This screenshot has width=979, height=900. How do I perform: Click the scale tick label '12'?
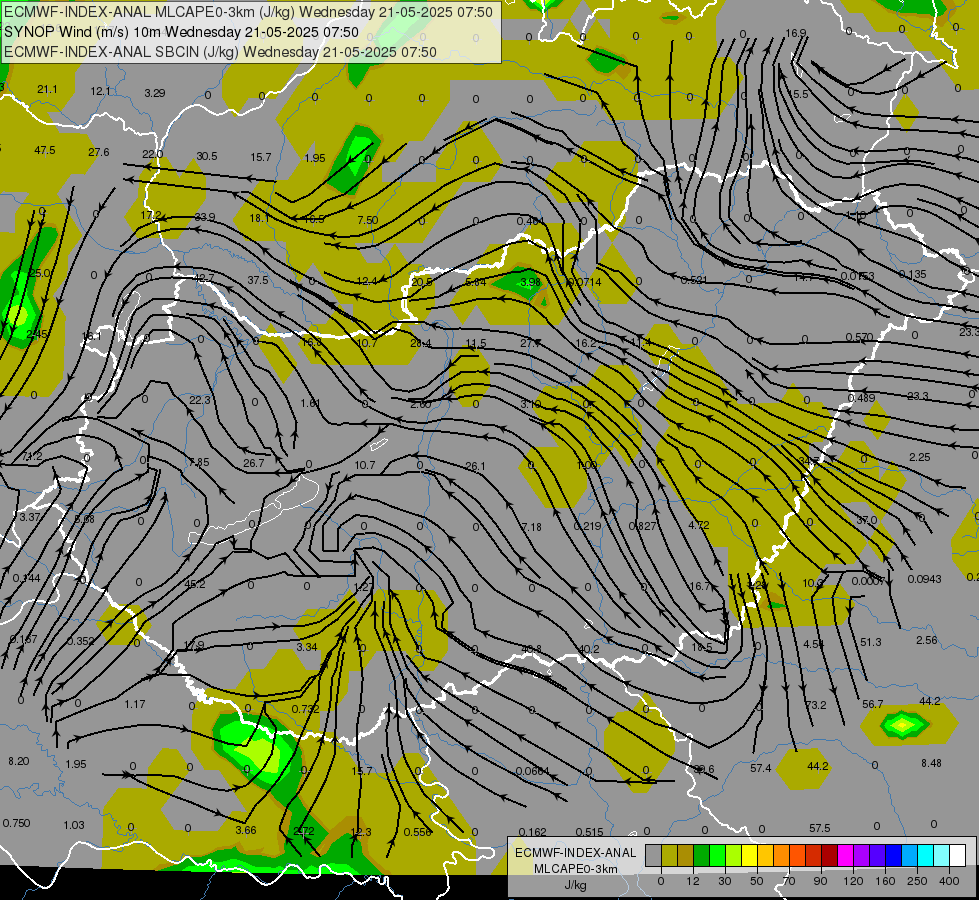(x=693, y=881)
